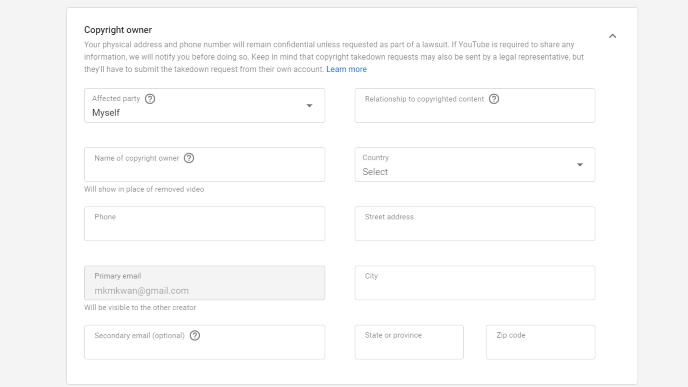
Task: Open the Learn more link
Action: point(346,69)
